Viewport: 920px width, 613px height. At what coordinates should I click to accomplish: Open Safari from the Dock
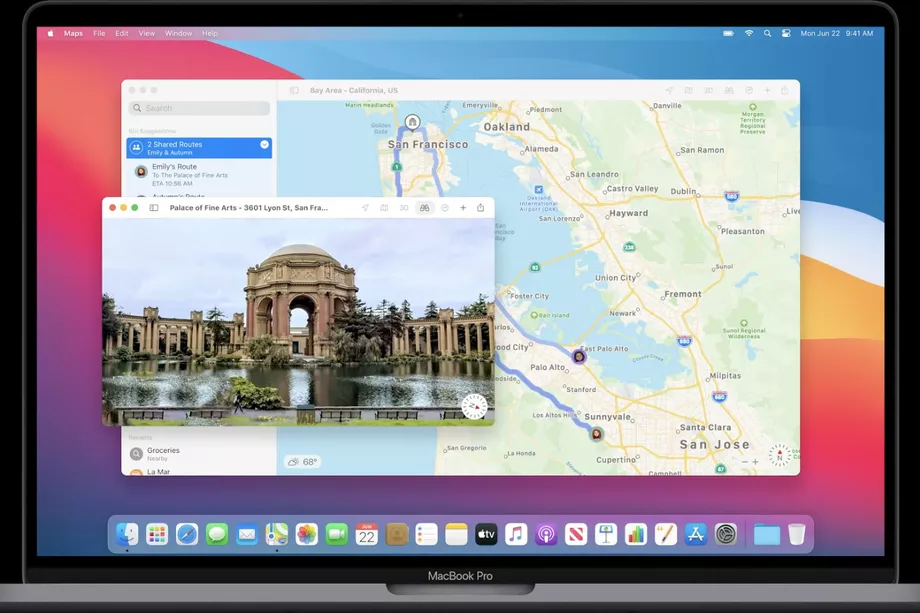click(187, 534)
